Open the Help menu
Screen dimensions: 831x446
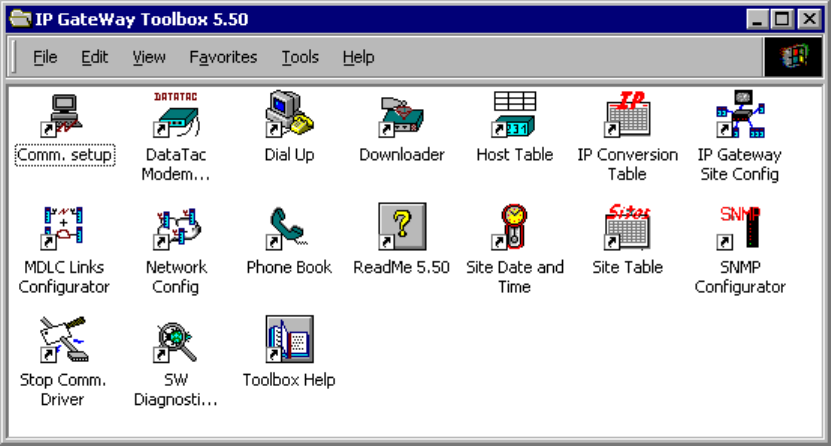[358, 57]
